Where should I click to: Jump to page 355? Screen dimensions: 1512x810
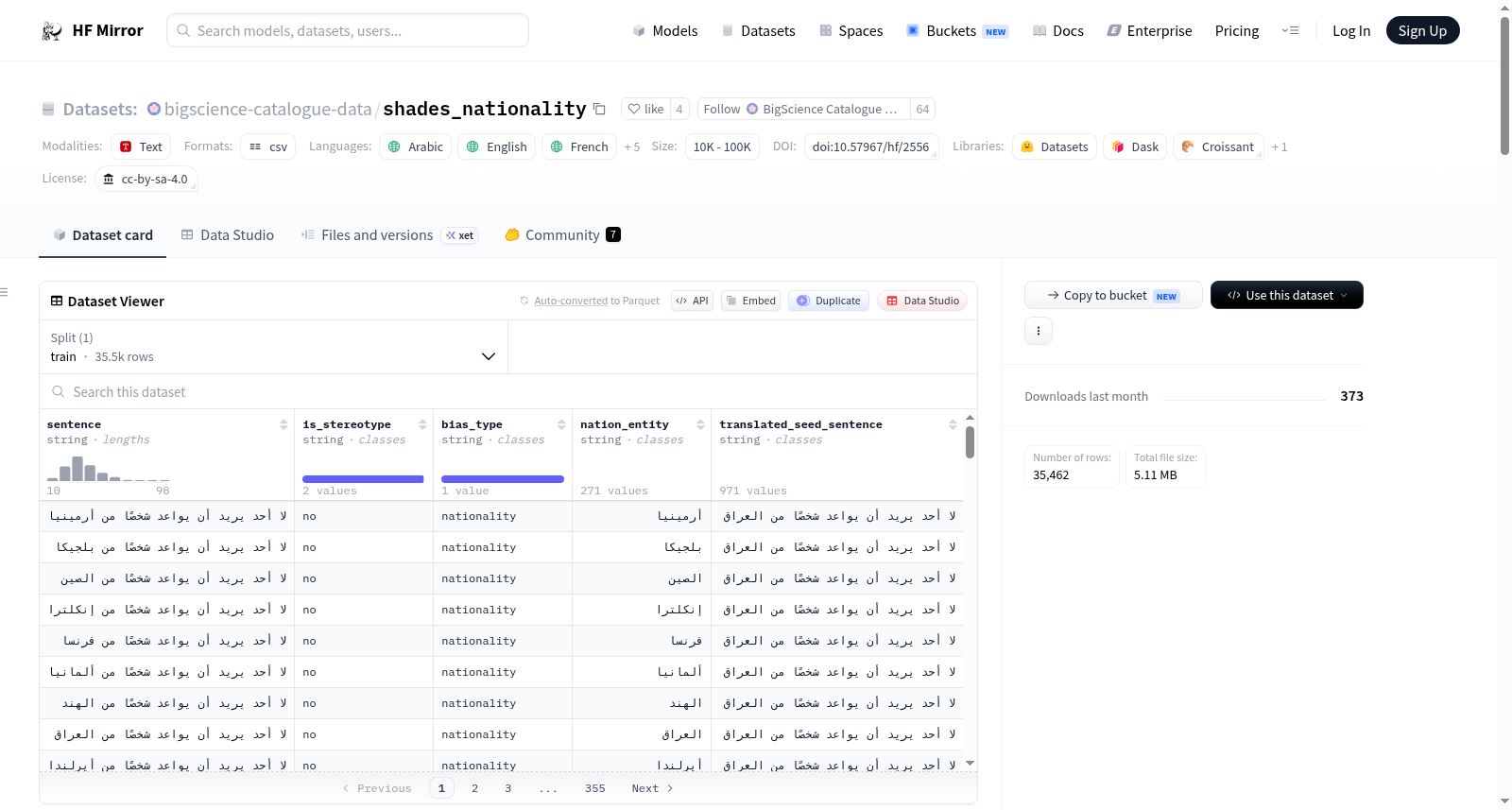tap(595, 788)
